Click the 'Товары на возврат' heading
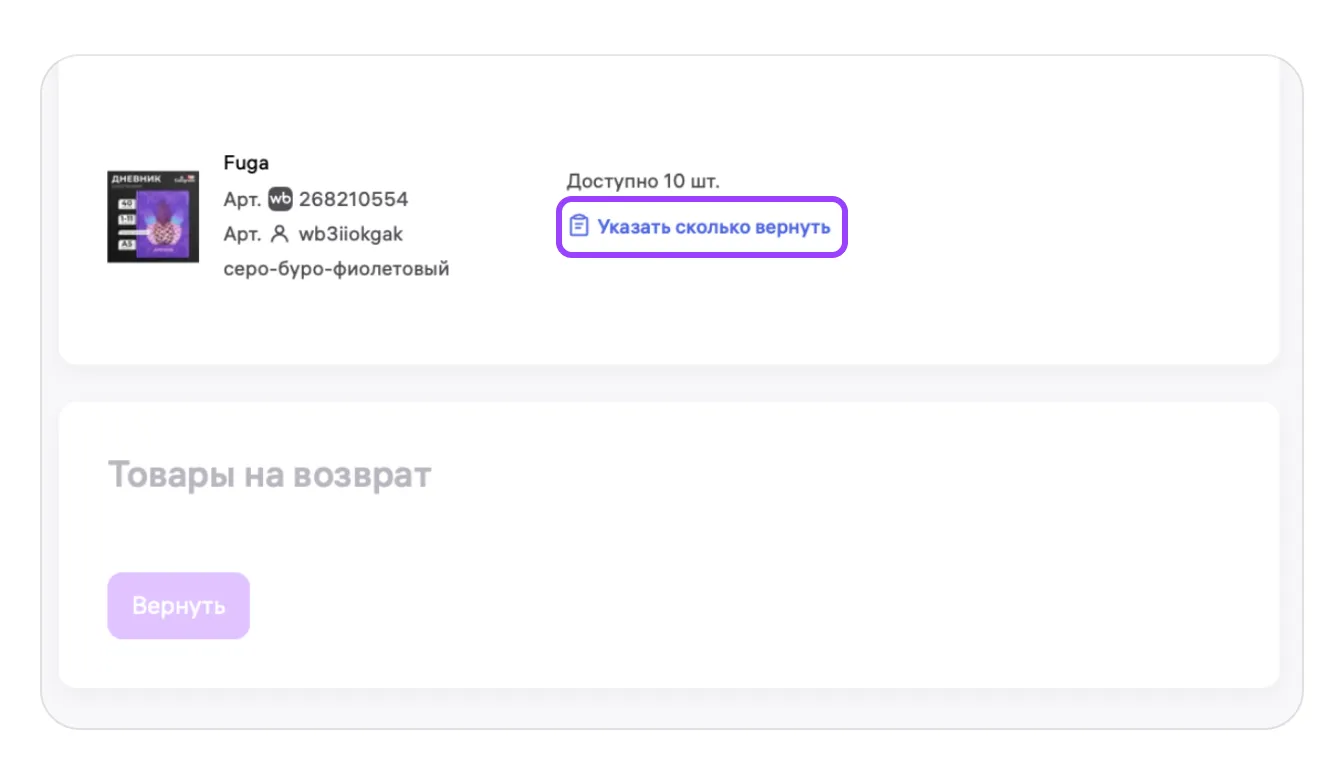This screenshot has width=1344, height=784. click(269, 474)
